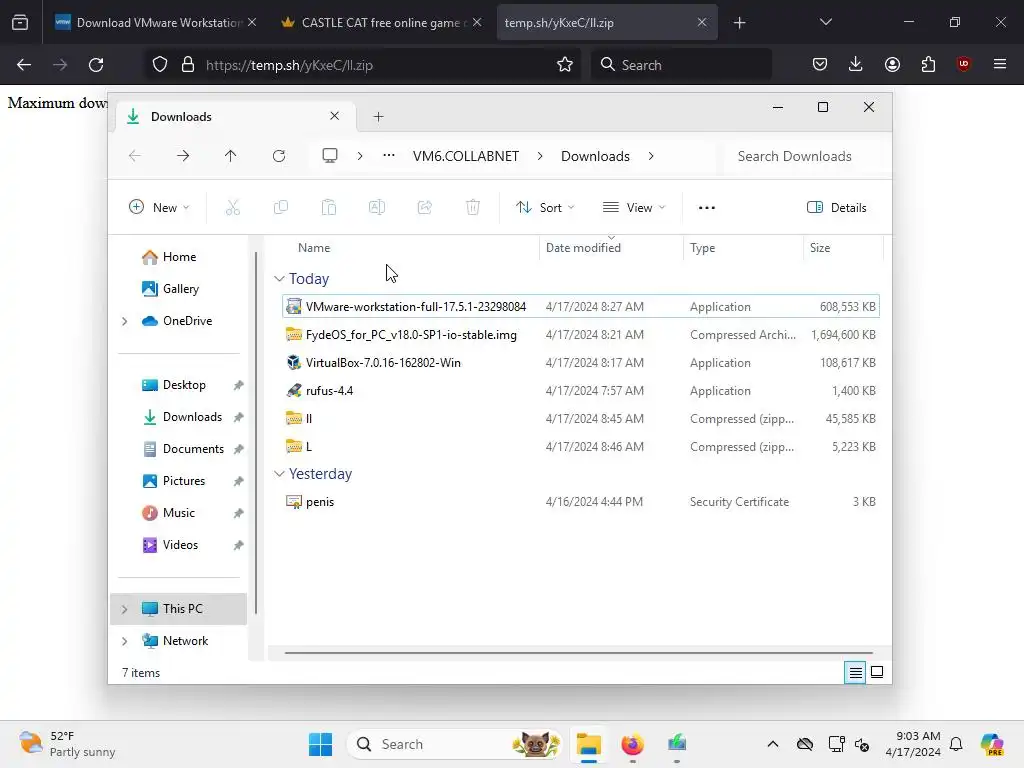Viewport: 1024px width, 768px height.
Task: Toggle the Details pane
Action: 837,208
